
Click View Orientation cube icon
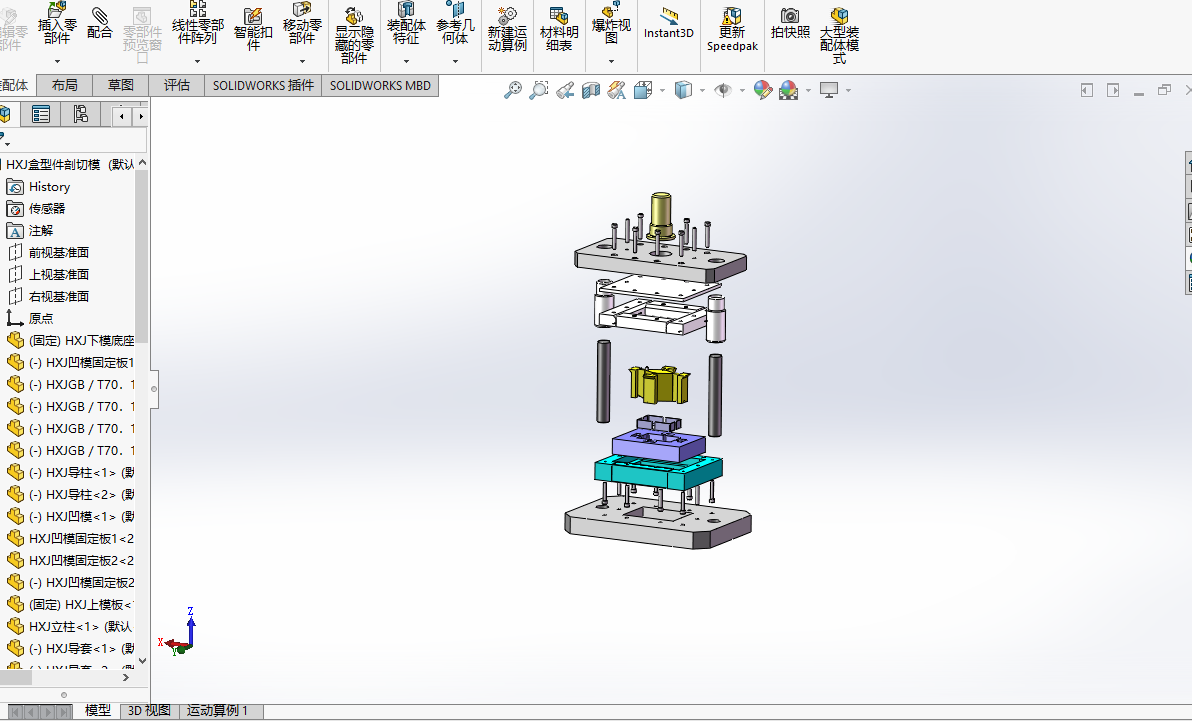click(642, 91)
